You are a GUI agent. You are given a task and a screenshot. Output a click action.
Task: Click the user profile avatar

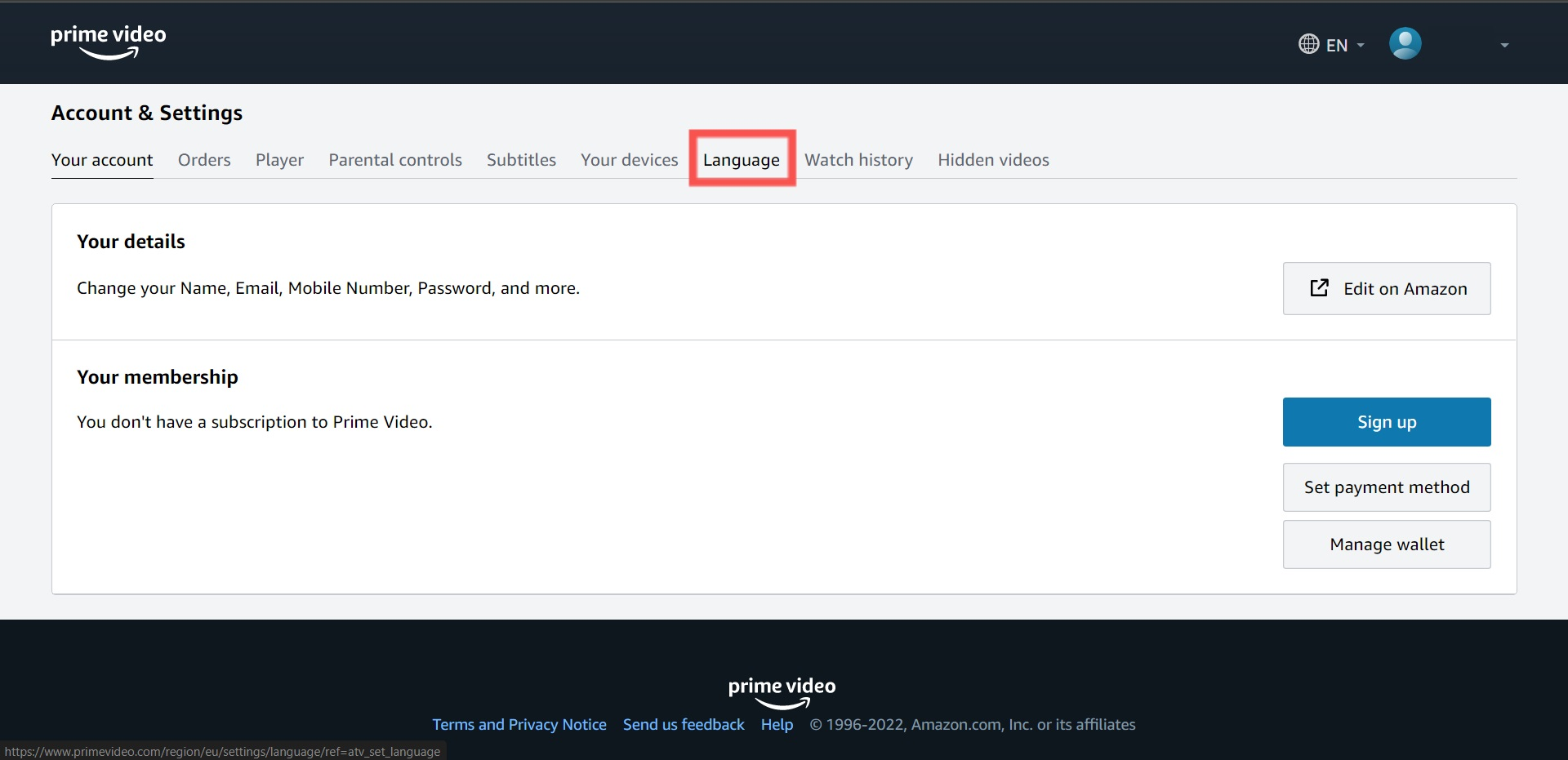click(1405, 43)
